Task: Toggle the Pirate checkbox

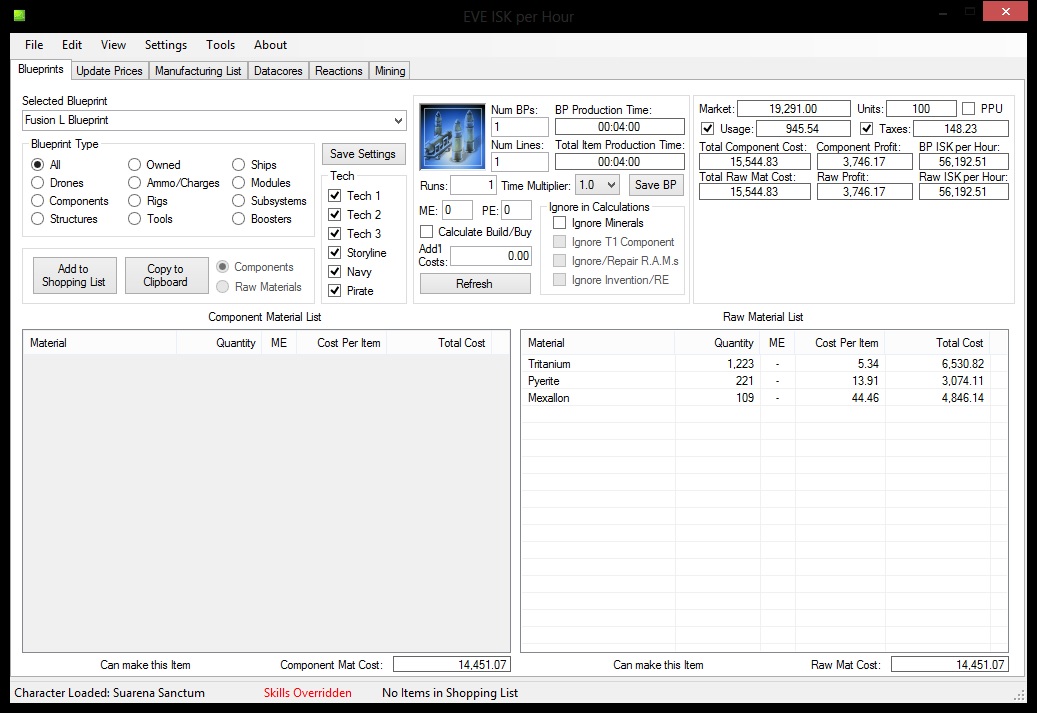Action: pyautogui.click(x=335, y=290)
